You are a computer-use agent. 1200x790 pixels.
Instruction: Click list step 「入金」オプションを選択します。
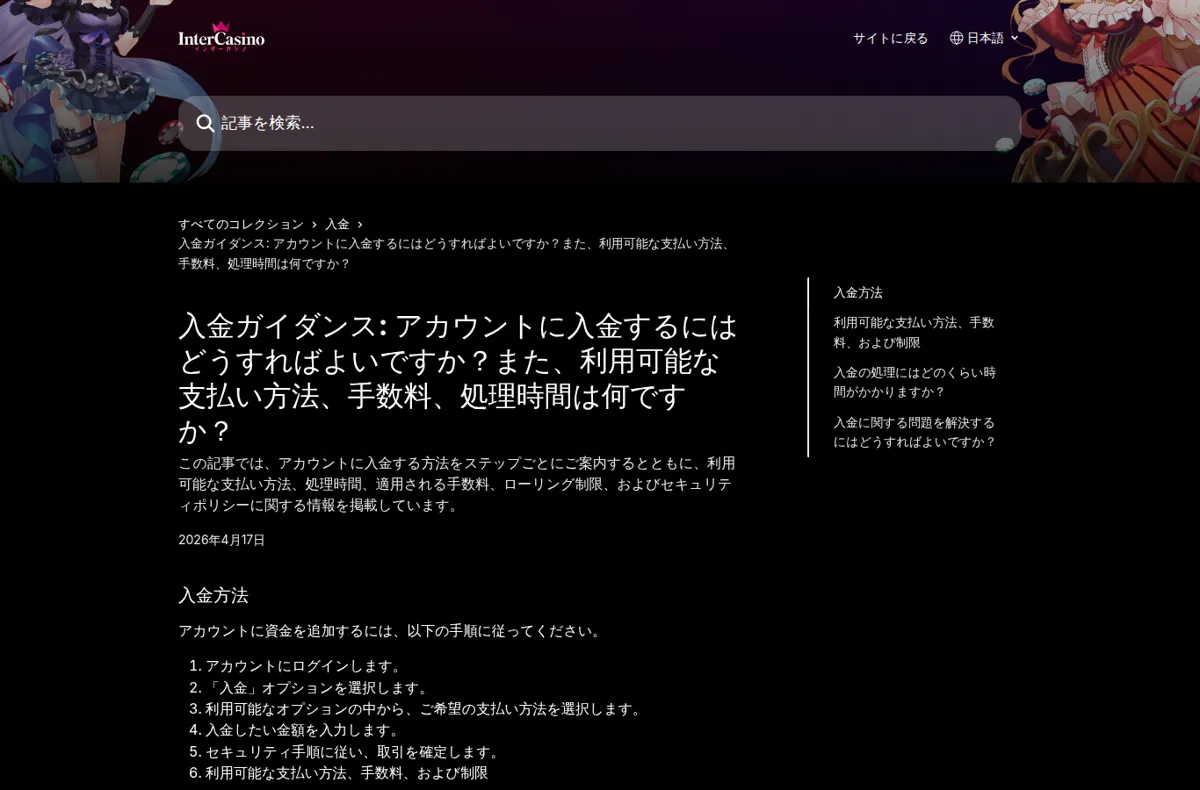319,688
